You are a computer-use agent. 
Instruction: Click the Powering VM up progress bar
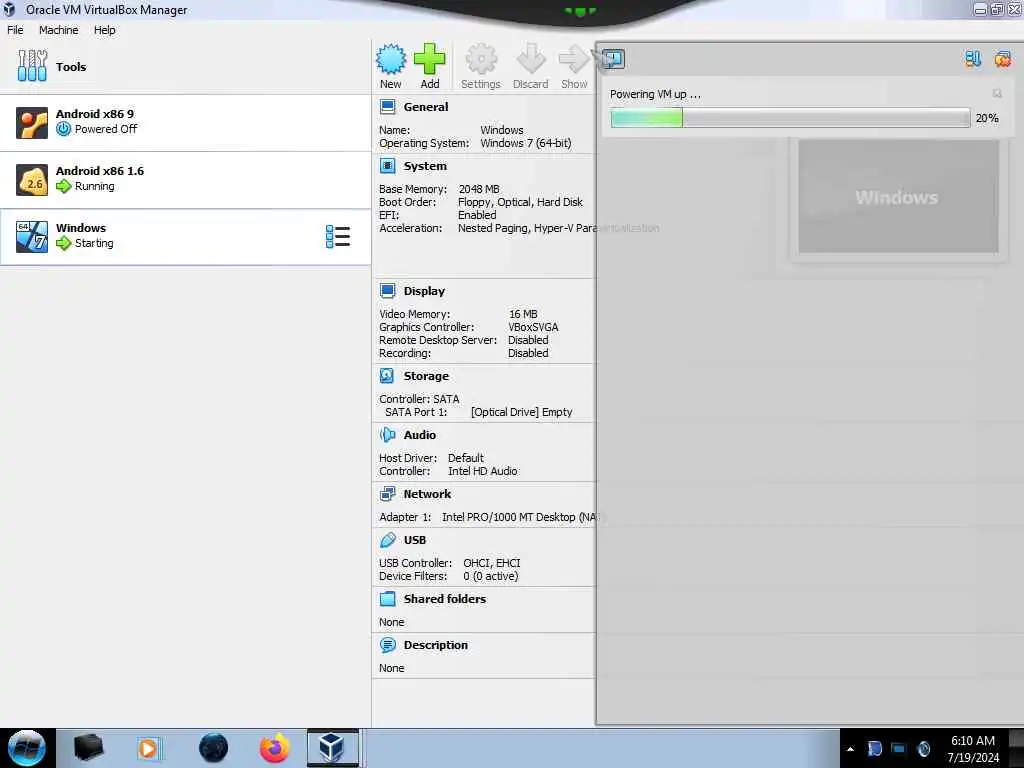click(x=790, y=118)
